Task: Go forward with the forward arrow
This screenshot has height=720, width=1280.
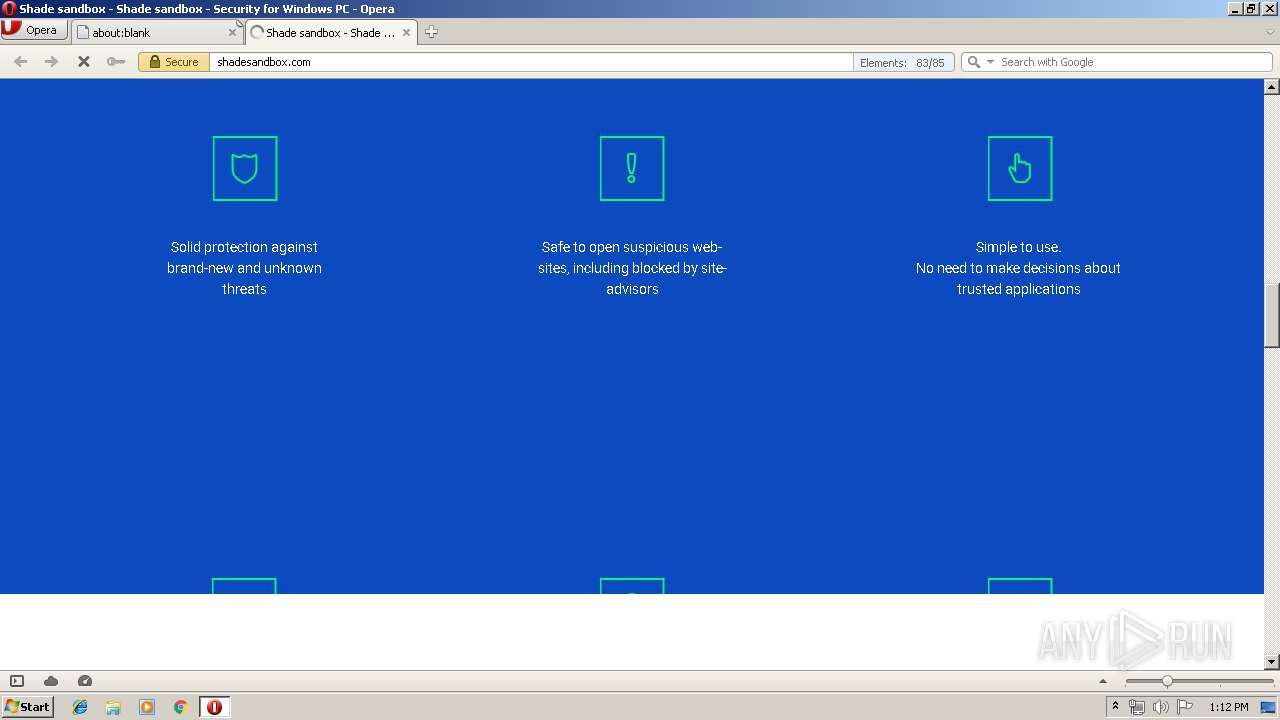Action: tap(51, 62)
